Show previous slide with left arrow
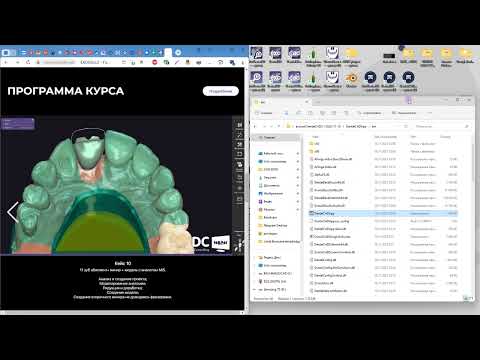Image resolution: width=480 pixels, height=360 pixels. (13, 212)
